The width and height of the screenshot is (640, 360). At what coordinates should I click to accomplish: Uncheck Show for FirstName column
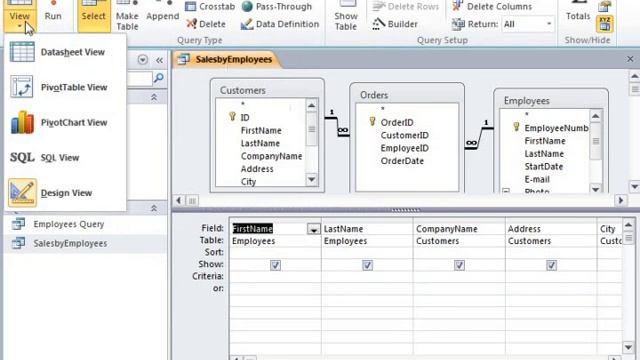(276, 265)
